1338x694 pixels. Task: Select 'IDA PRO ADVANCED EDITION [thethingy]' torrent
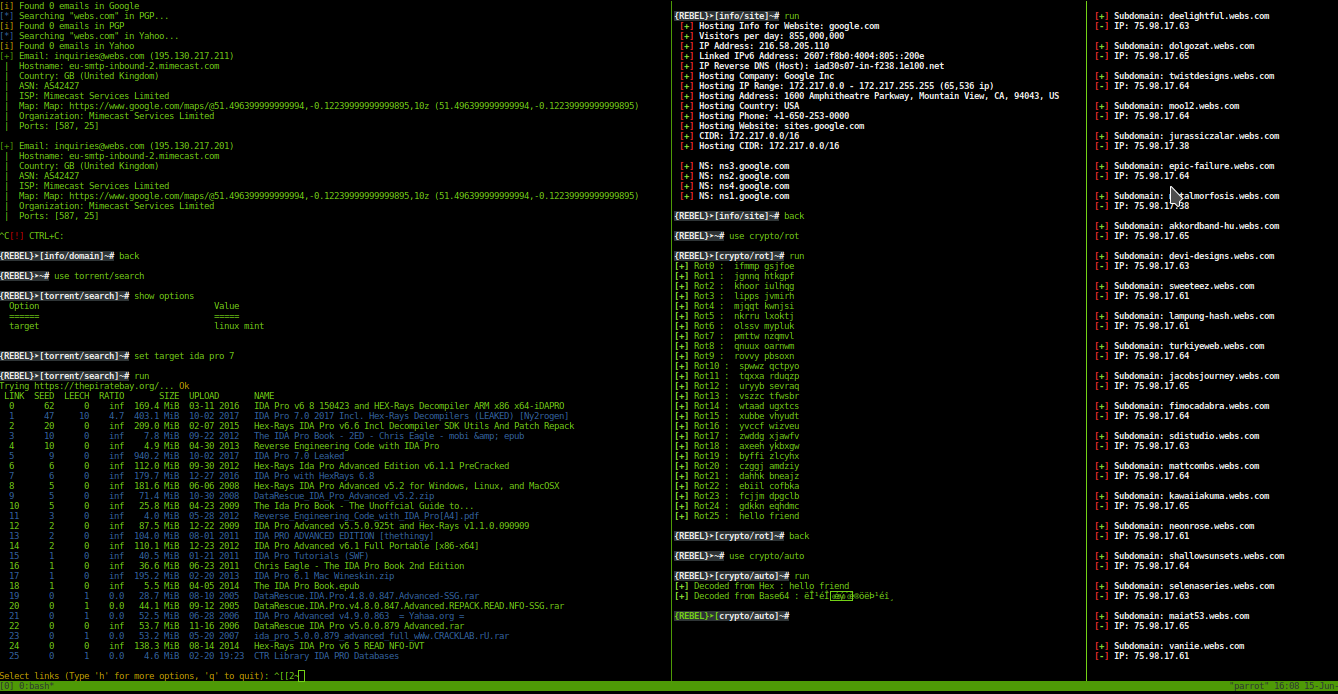point(344,536)
